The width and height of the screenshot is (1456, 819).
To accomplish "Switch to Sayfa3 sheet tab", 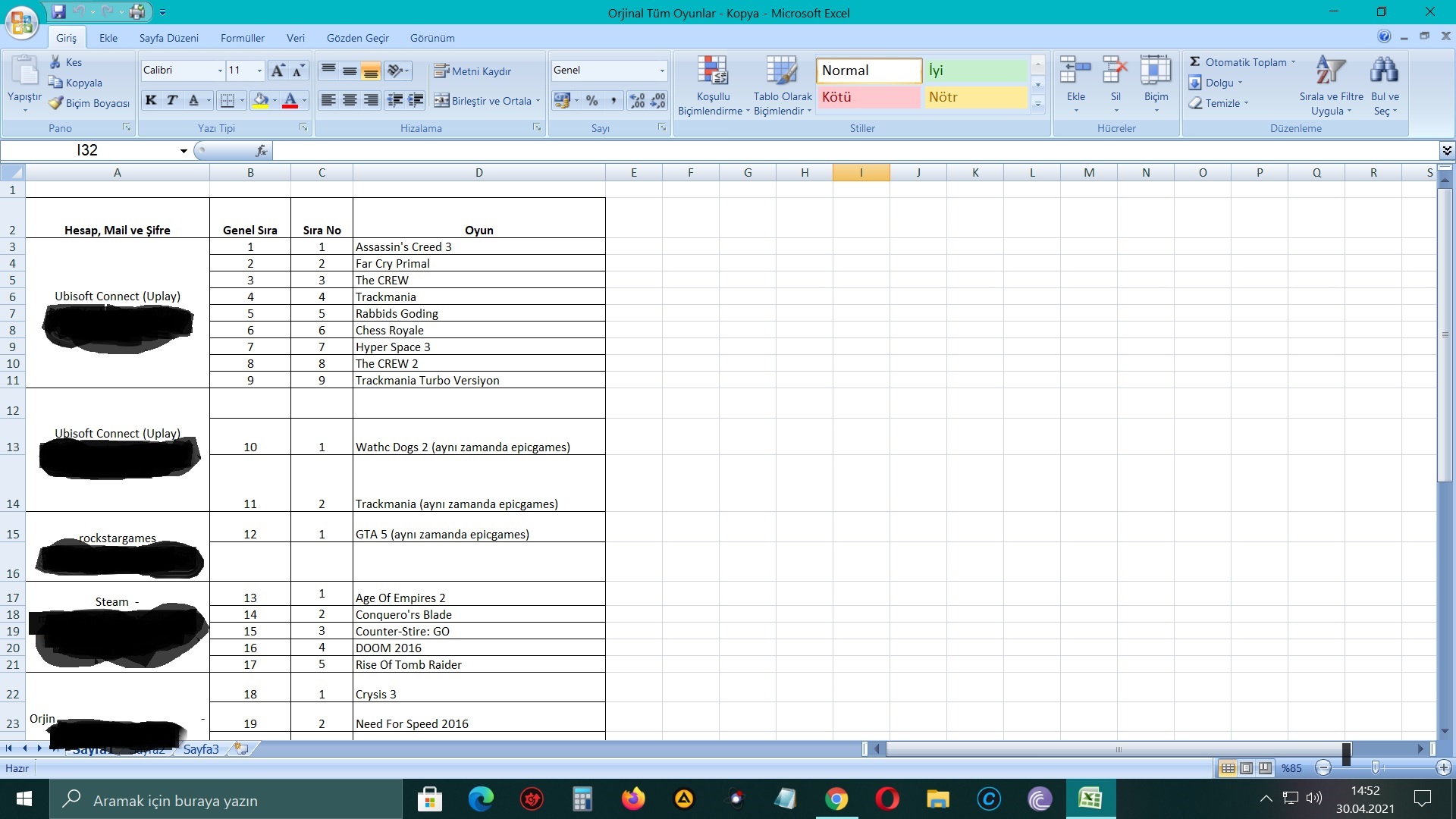I will tap(201, 749).
